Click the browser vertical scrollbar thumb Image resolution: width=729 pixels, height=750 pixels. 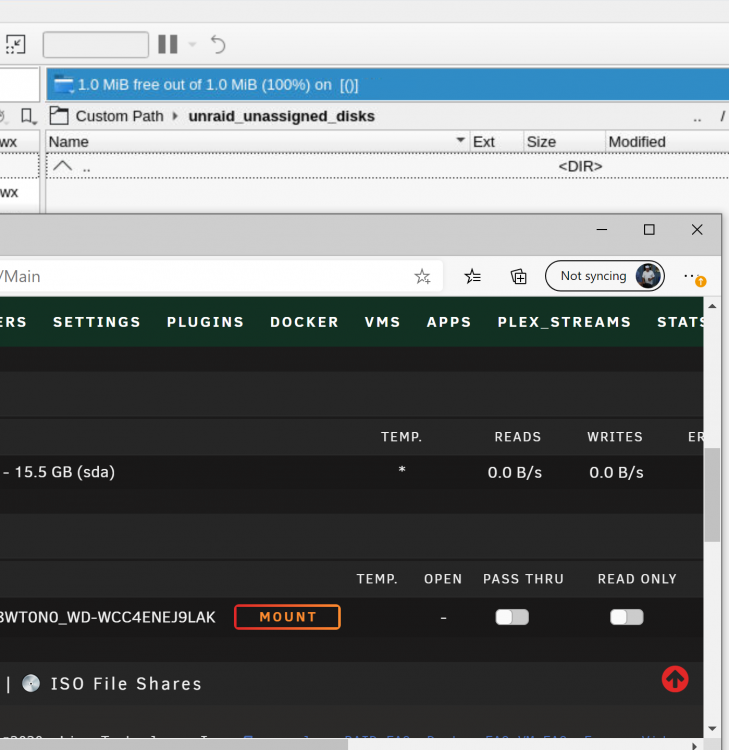tap(712, 495)
